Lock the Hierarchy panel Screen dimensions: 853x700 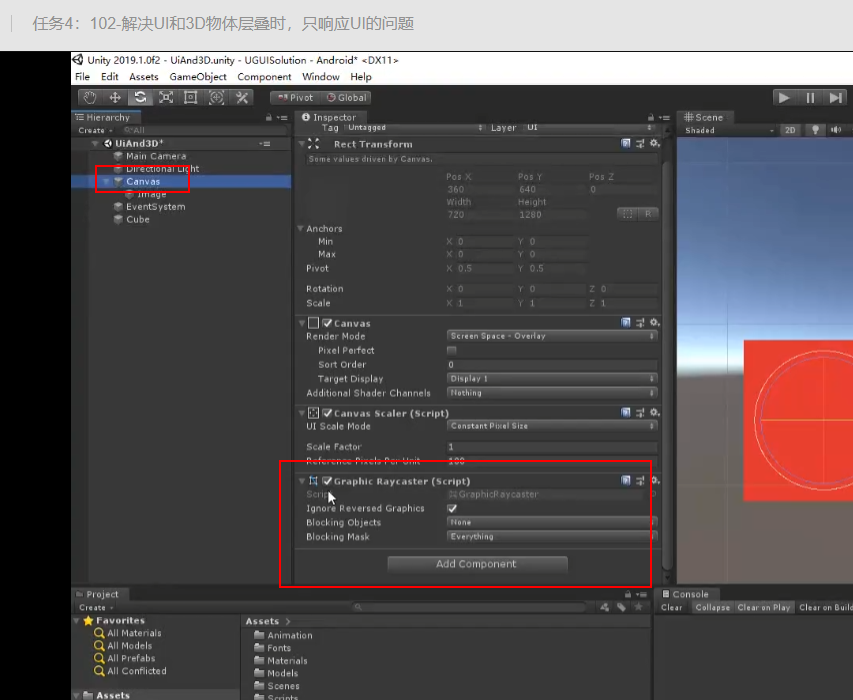pyautogui.click(x=269, y=117)
